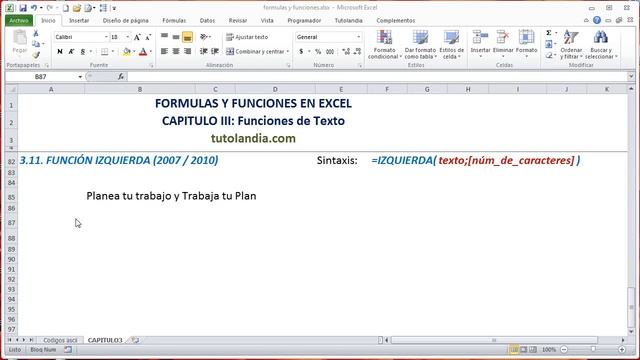
Task: Toggle Italic (K) formatting
Action: click(71, 51)
